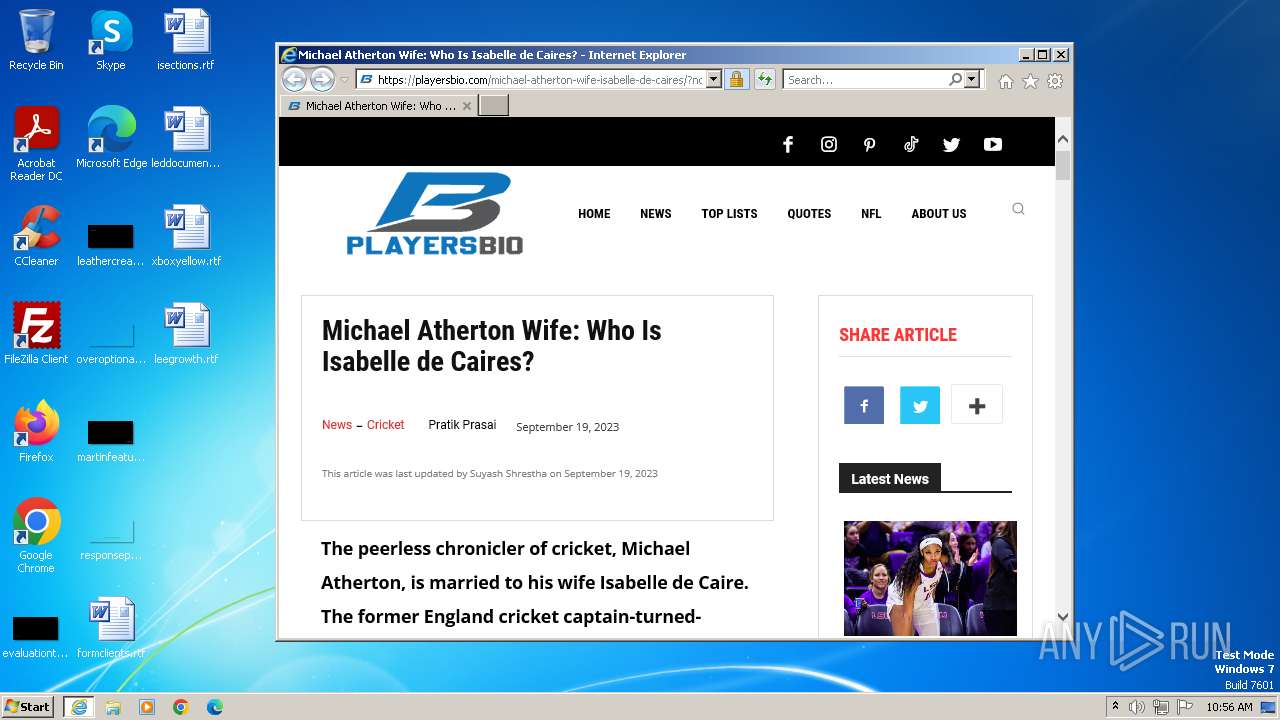Image resolution: width=1280 pixels, height=720 pixels.
Task: Open Chrome from the taskbar
Action: (180, 707)
